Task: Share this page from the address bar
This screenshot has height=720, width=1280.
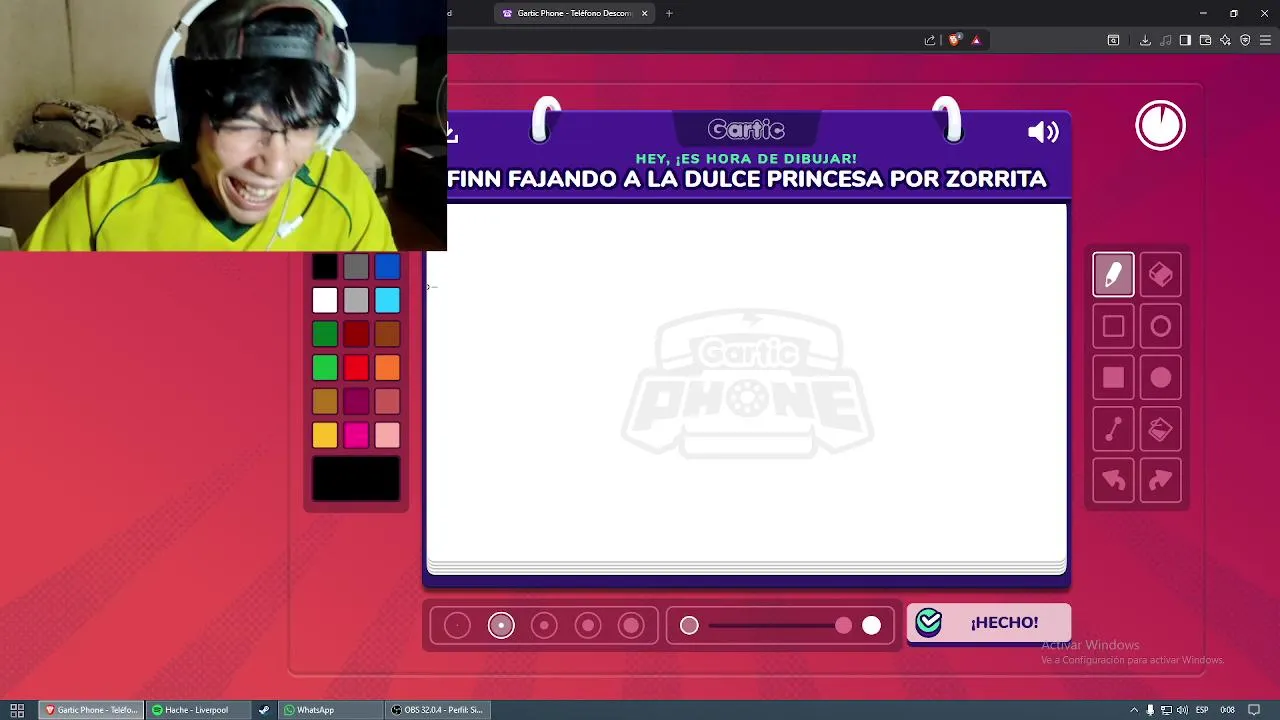Action: pyautogui.click(x=930, y=40)
